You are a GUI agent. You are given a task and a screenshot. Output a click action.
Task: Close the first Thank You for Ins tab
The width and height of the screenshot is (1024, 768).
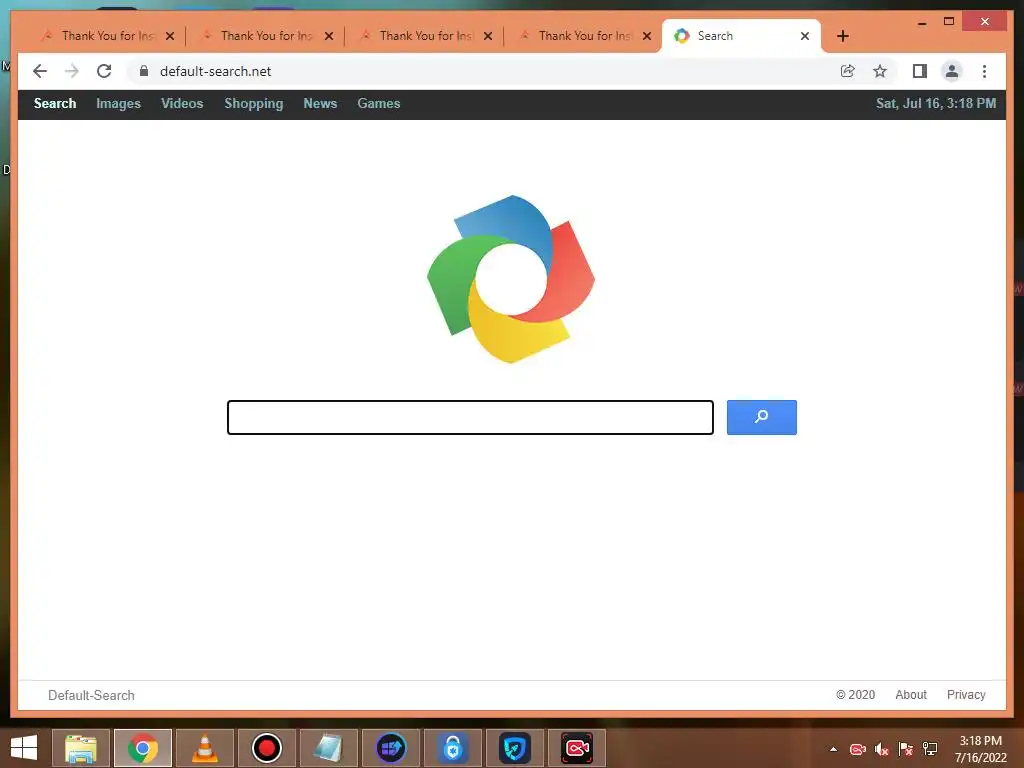[170, 36]
